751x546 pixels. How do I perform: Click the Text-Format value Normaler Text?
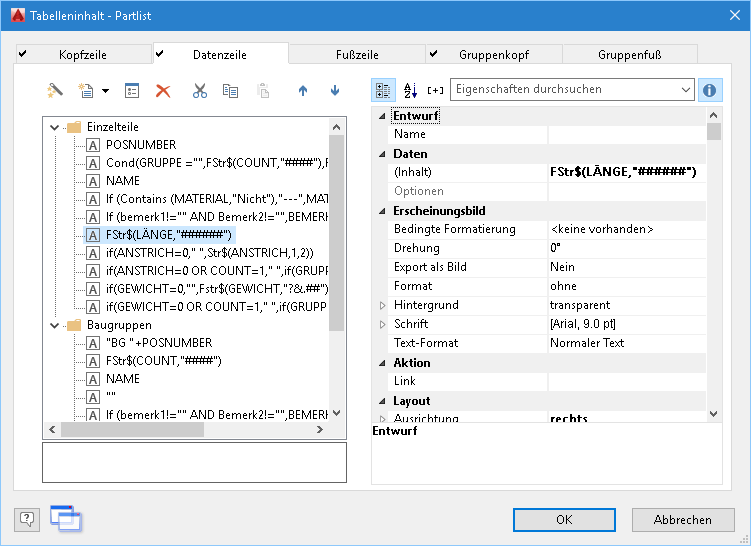point(627,343)
